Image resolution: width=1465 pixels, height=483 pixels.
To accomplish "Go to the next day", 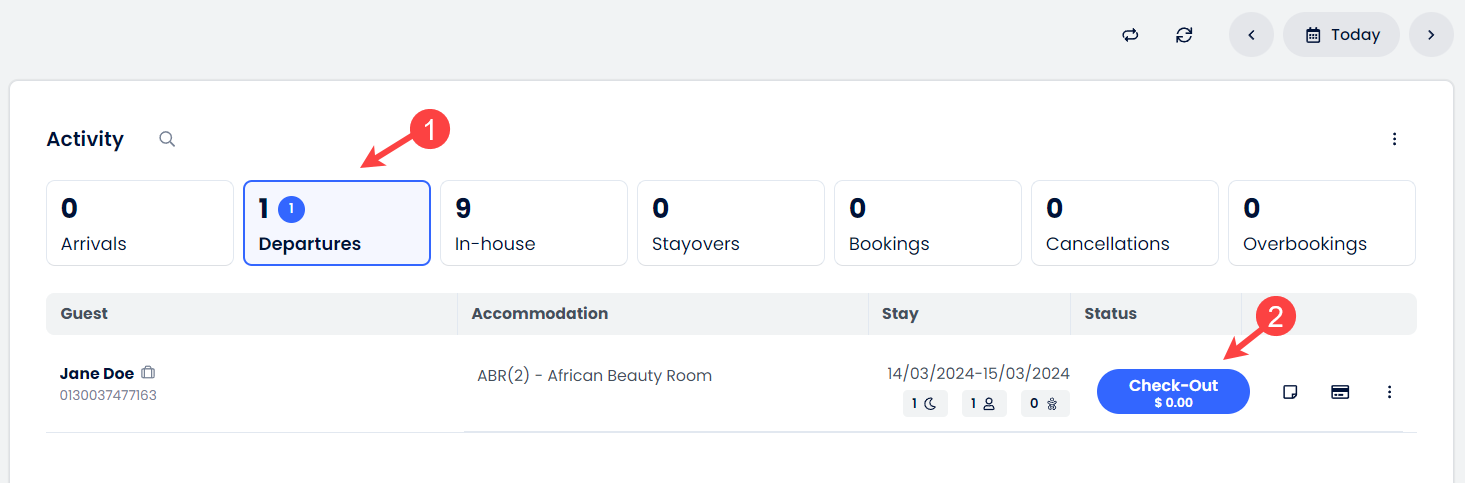I will click(x=1431, y=35).
